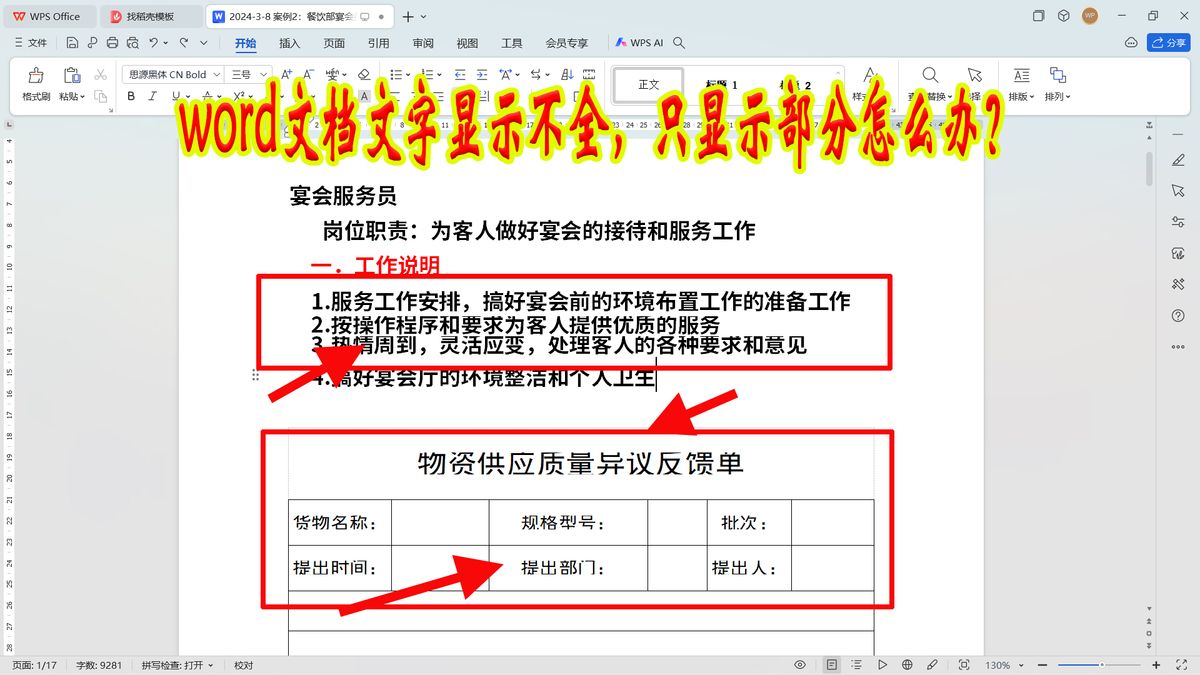Open the 排列 arrange dropdown
1200x675 pixels.
click(x=1057, y=96)
